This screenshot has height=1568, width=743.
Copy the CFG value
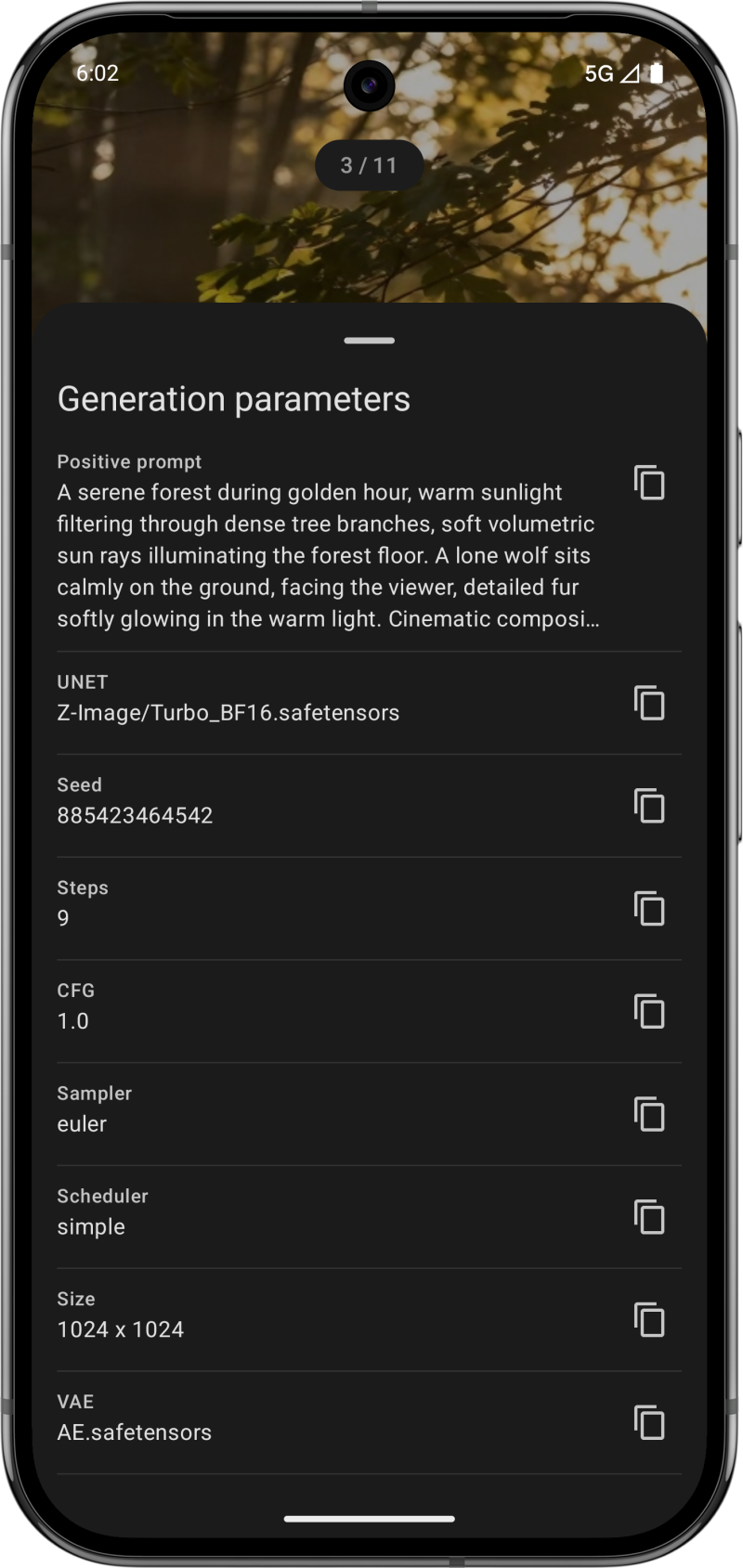[x=649, y=1011]
